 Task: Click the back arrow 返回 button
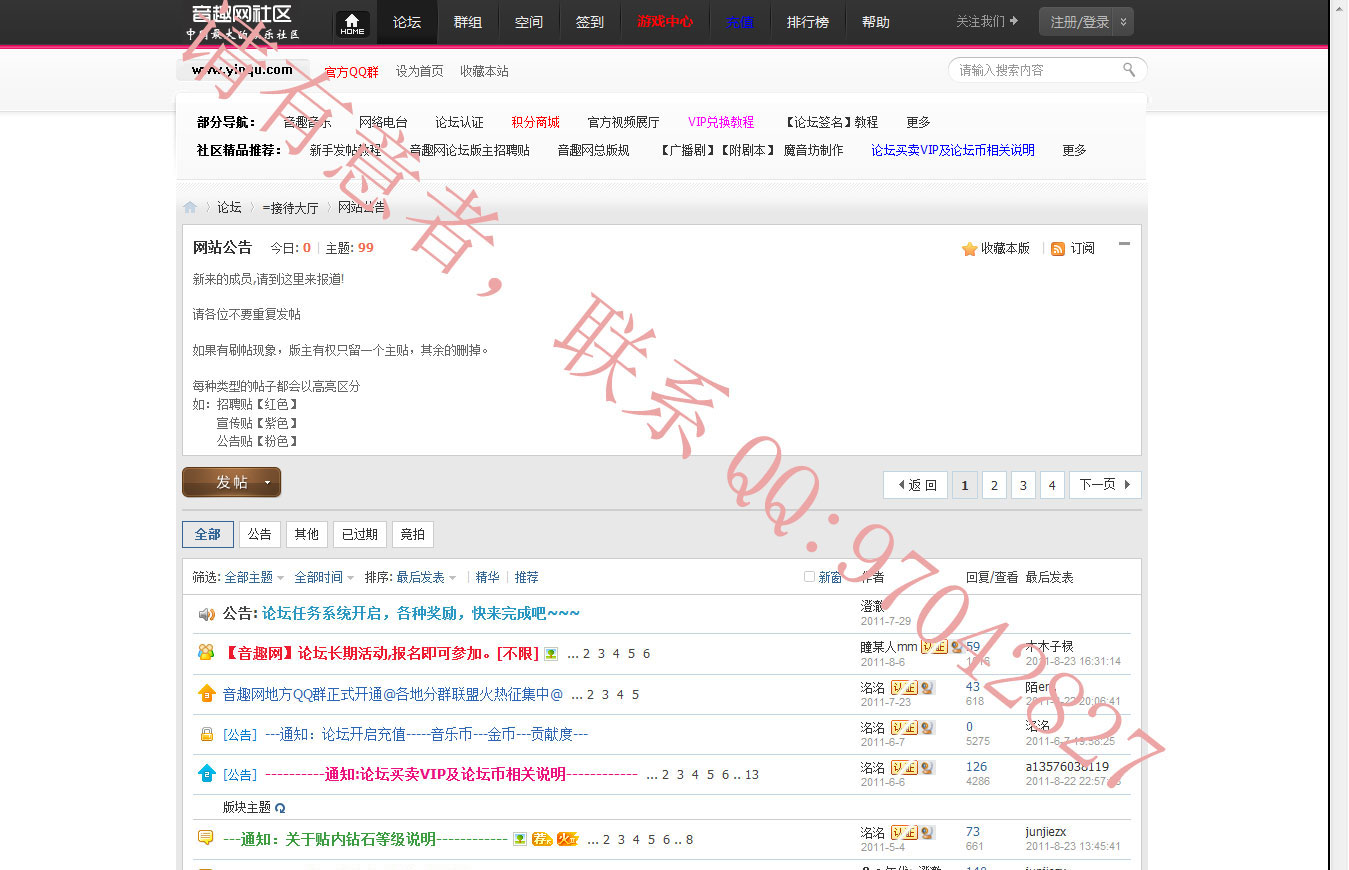tap(915, 485)
